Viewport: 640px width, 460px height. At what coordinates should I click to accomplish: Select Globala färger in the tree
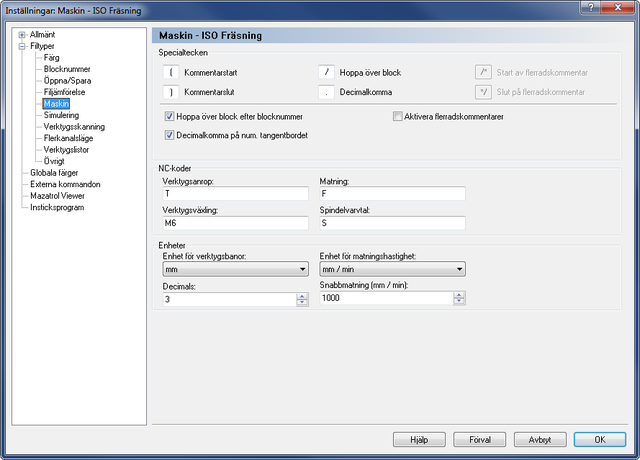[54, 173]
